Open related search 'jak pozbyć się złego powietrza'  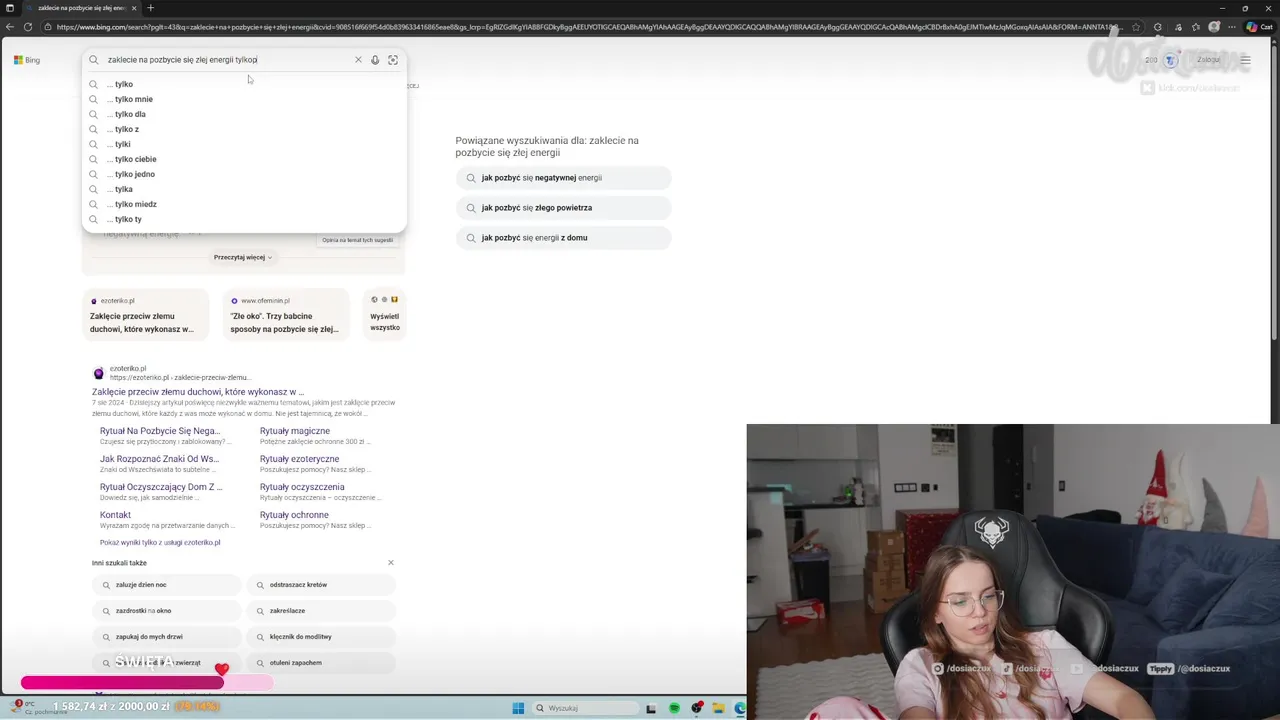pyautogui.click(x=563, y=208)
